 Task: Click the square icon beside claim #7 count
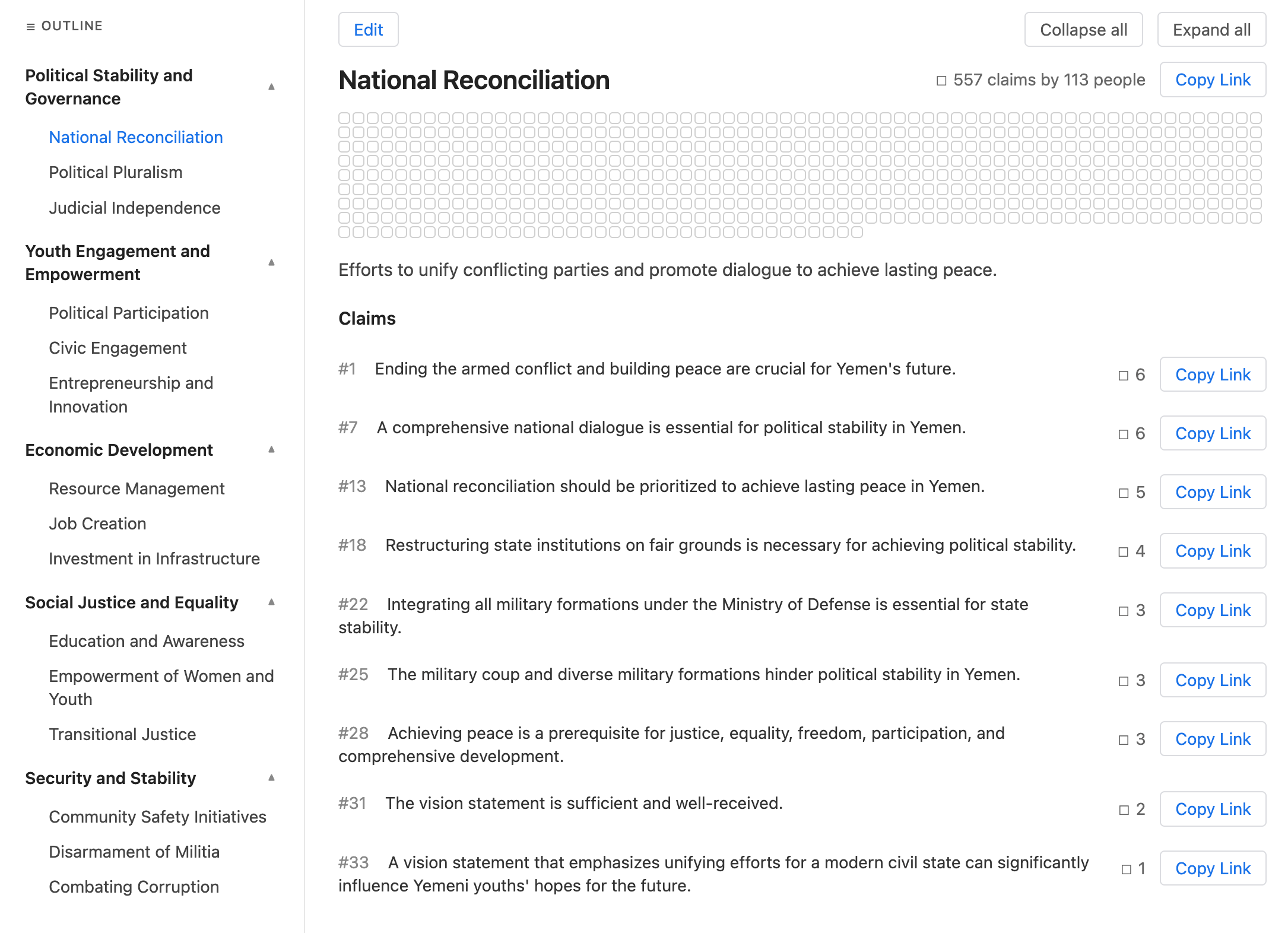pyautogui.click(x=1123, y=434)
